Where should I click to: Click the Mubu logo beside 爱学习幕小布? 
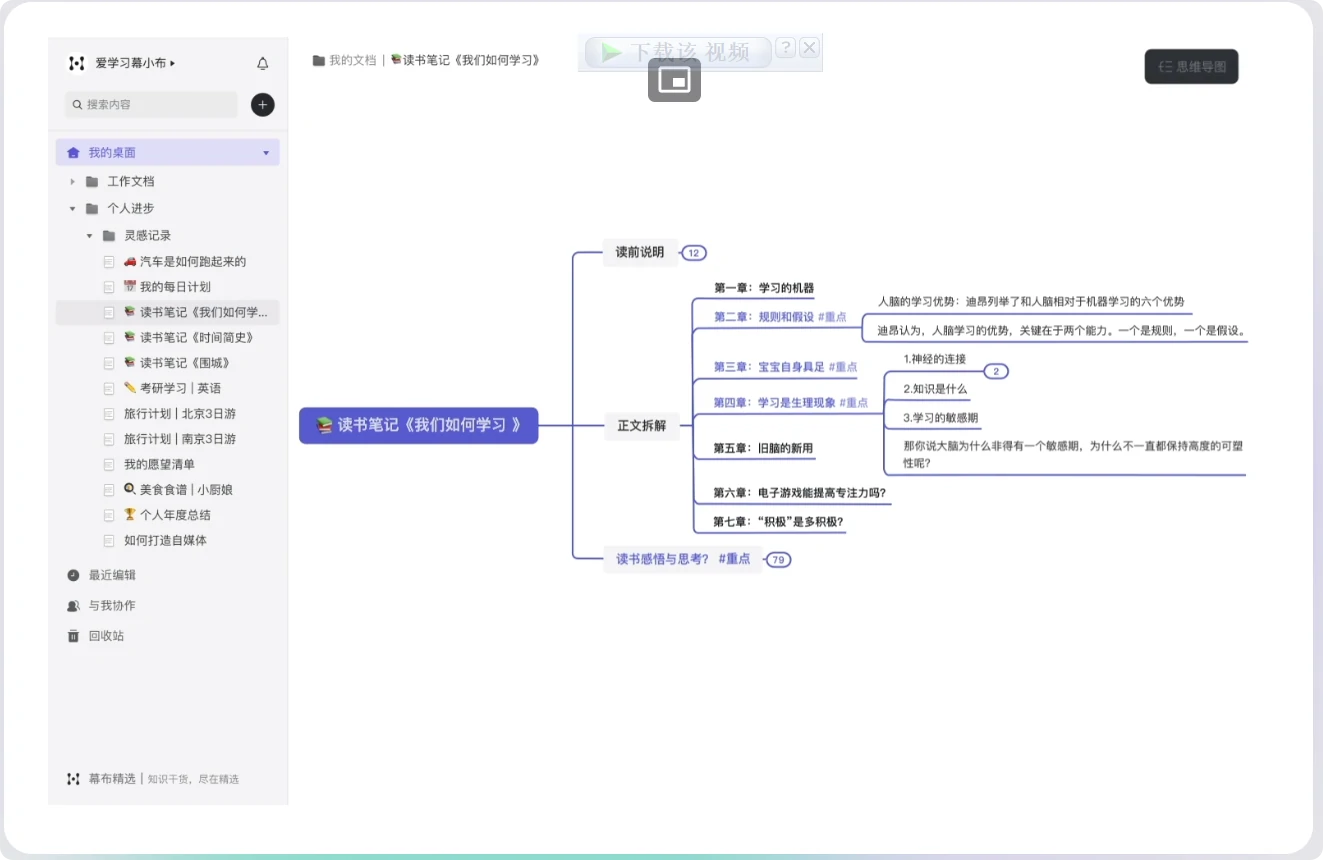point(76,63)
